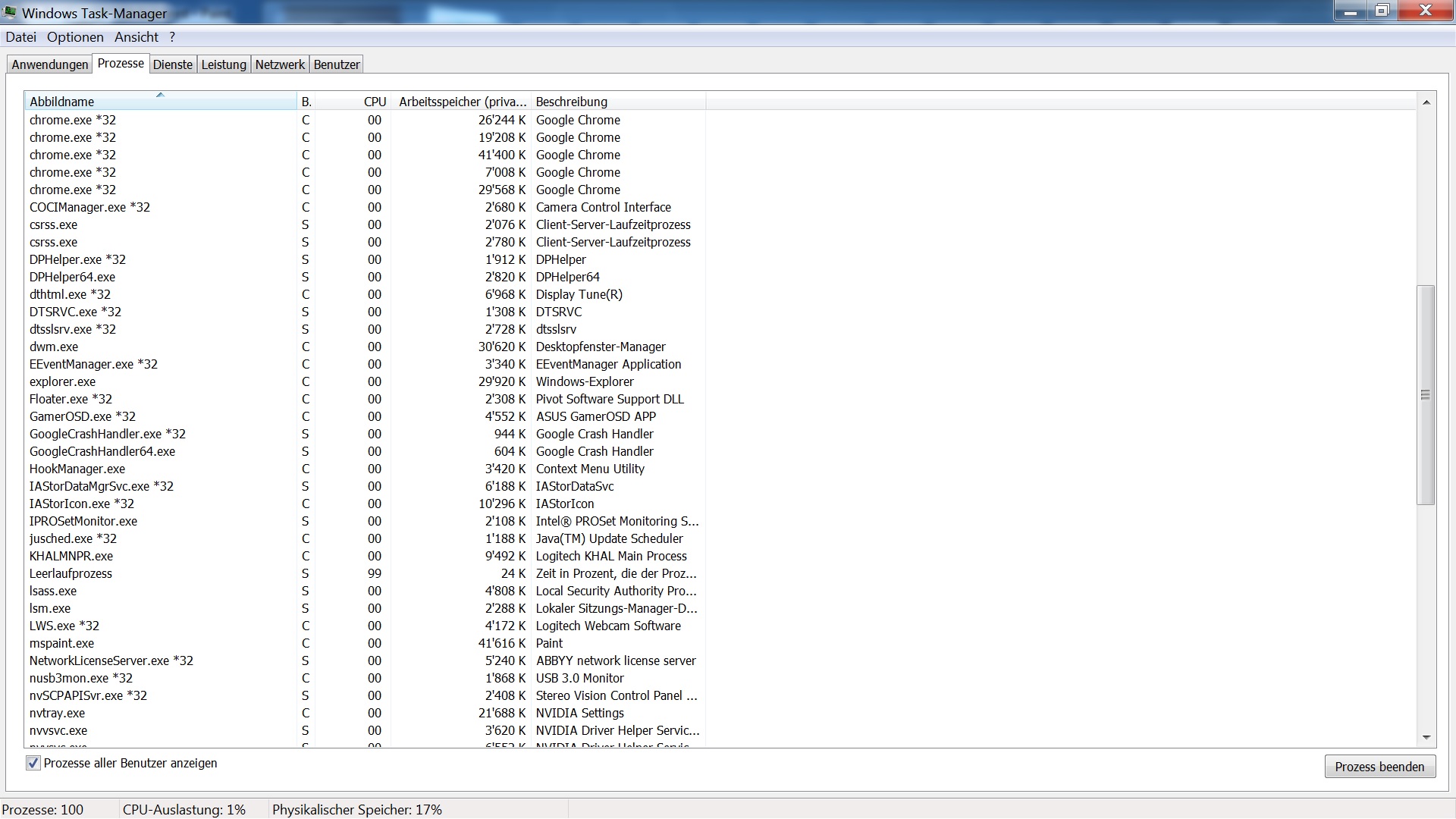Screen dimensions: 1456x819
Task: Switch to the Leistung tab
Action: (x=224, y=64)
